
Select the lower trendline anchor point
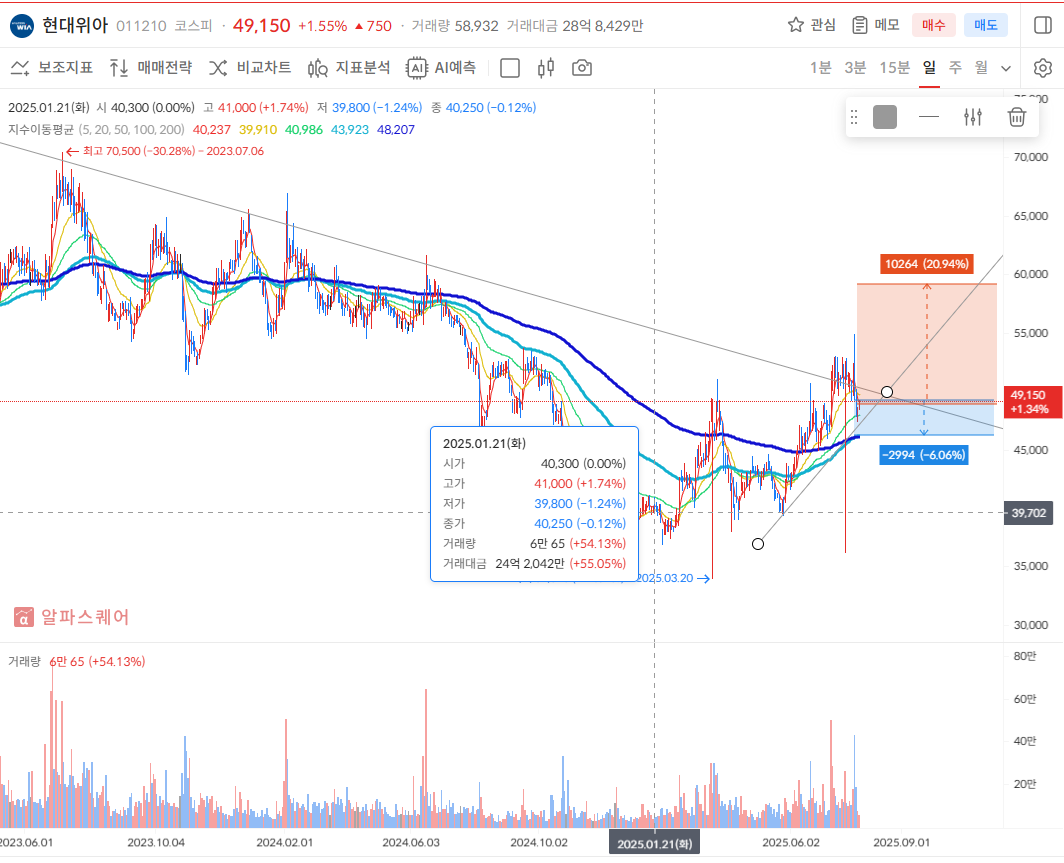(758, 544)
